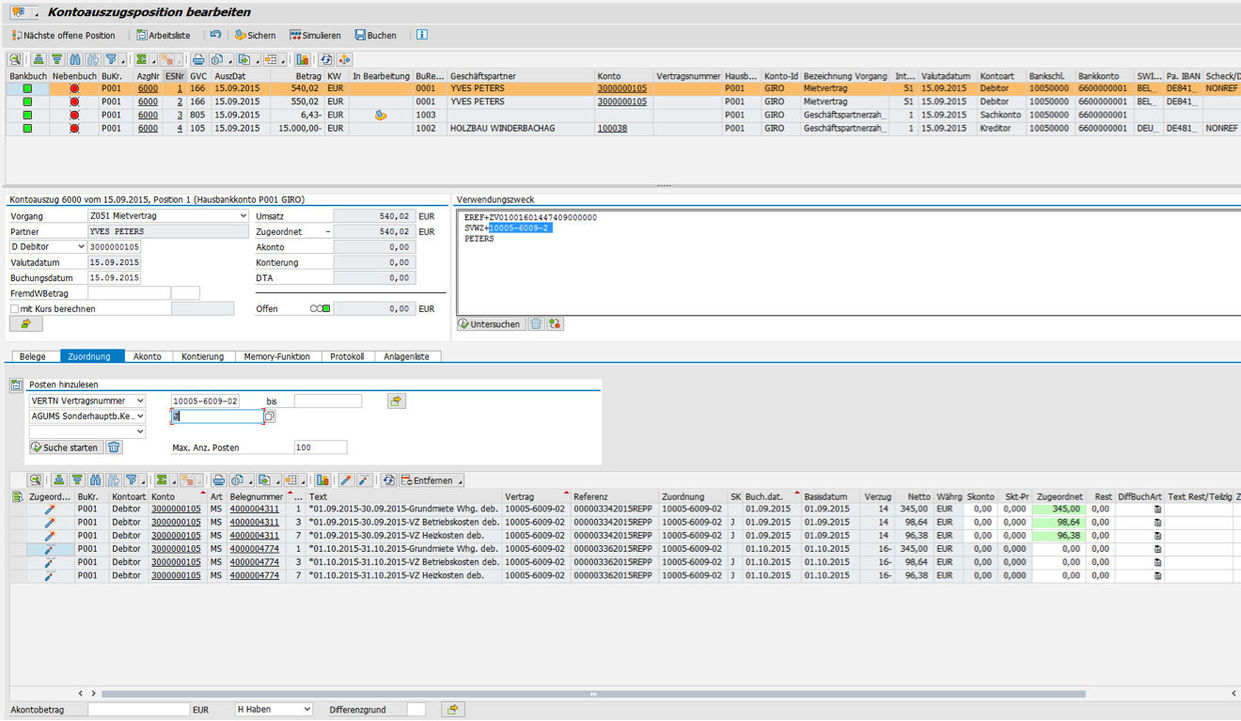This screenshot has width=1241, height=721.
Task: Click the value help icon beside the active search field
Action: point(269,416)
